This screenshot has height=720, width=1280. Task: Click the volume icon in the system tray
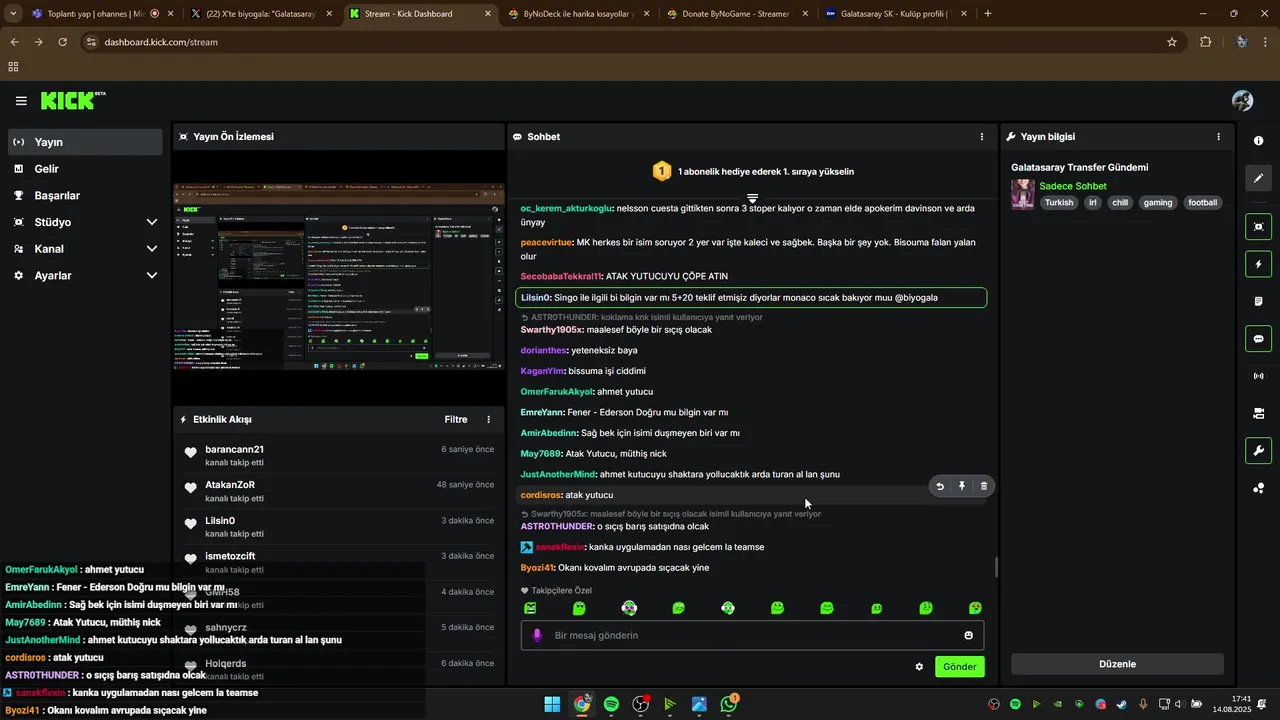point(1178,704)
